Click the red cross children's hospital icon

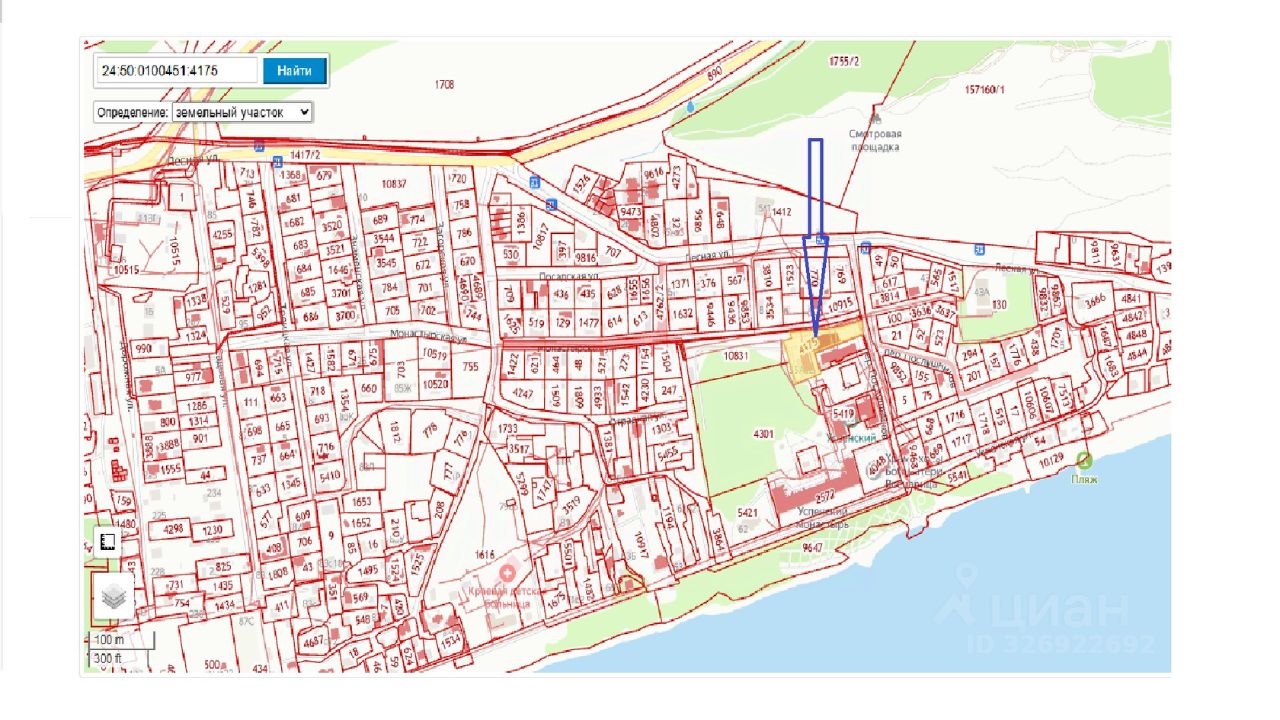pos(508,573)
